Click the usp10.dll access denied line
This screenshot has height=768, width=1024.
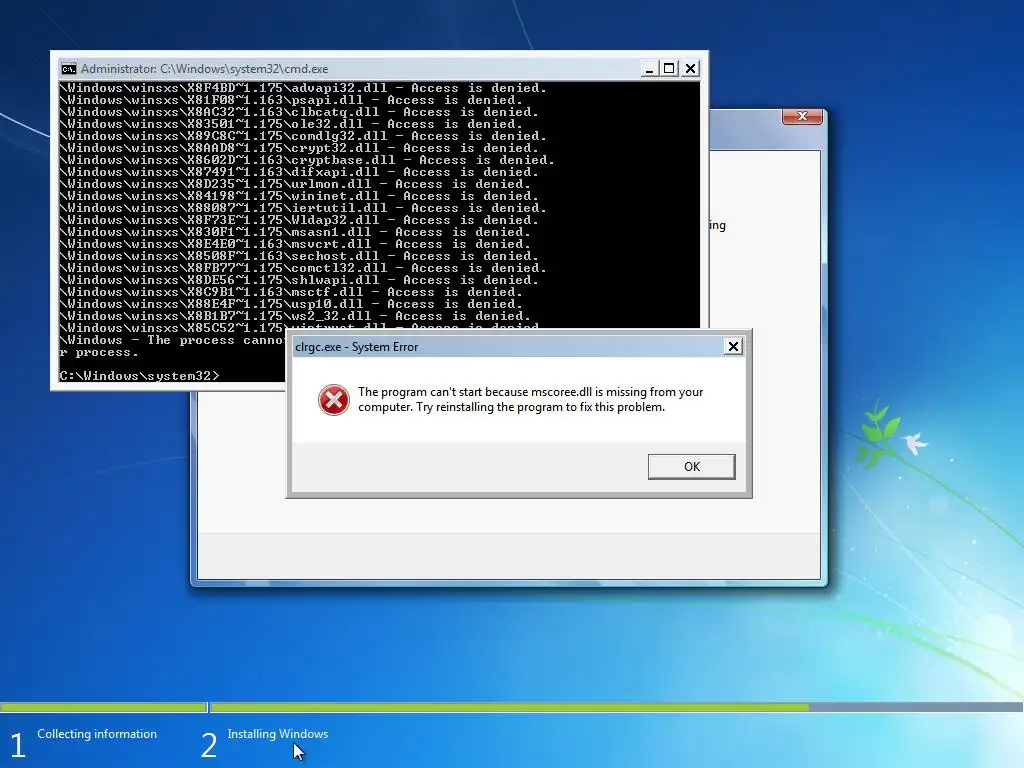[291, 304]
